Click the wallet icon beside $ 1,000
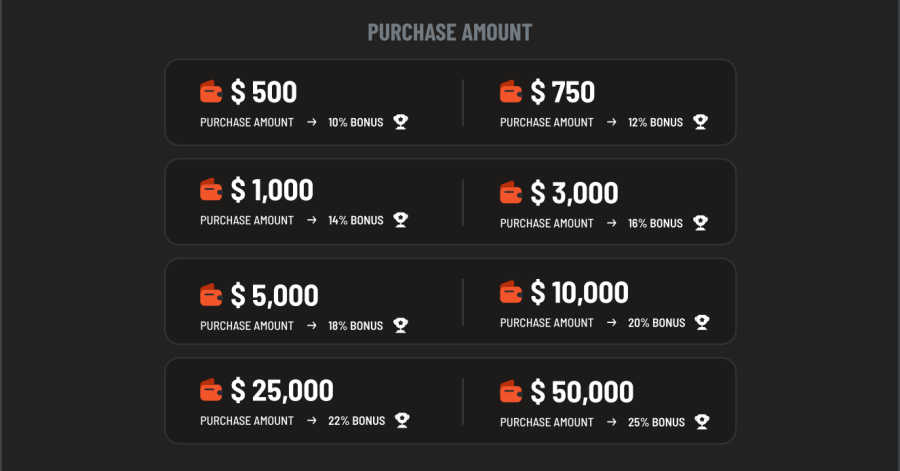This screenshot has width=900, height=471. pos(211,190)
